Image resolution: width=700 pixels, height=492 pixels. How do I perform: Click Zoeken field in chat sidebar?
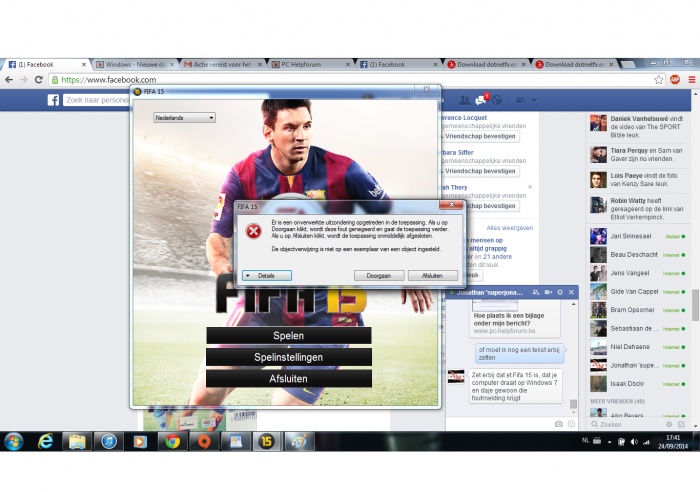click(x=627, y=424)
